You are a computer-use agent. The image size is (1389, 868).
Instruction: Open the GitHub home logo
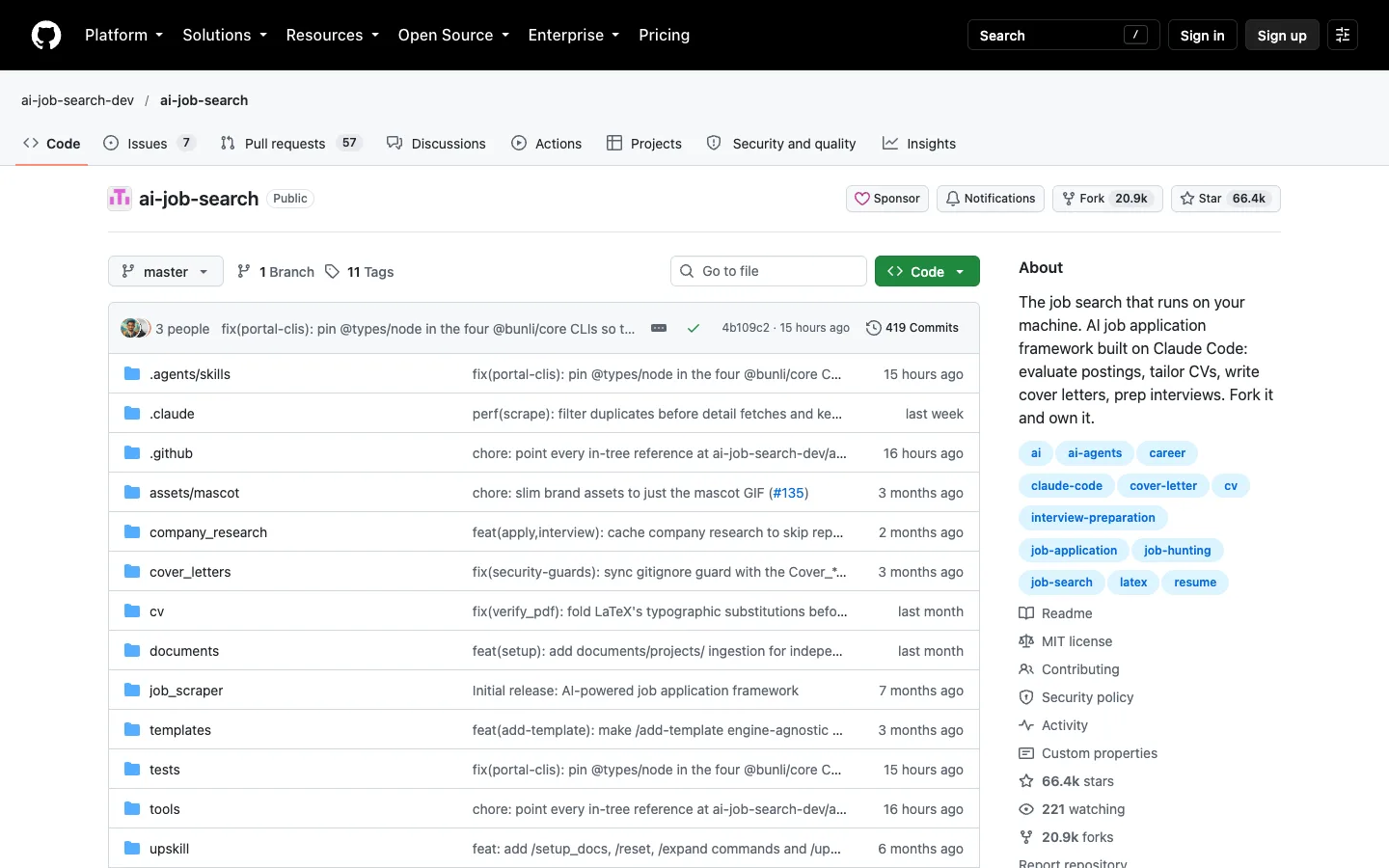(x=46, y=35)
